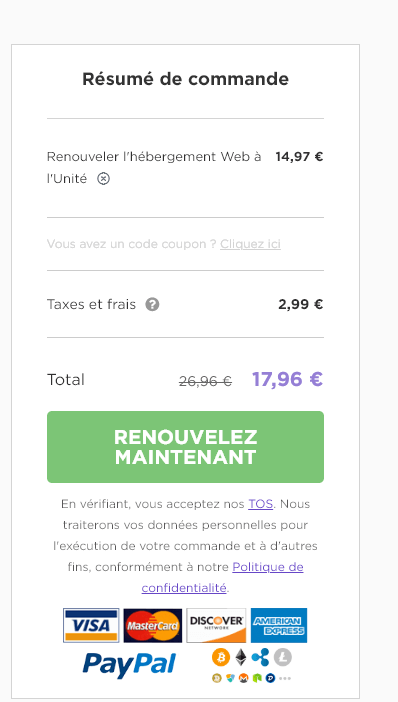The height and width of the screenshot is (702, 398).
Task: Click the RENOUVELEZ MAINTENANT button
Action: pos(185,447)
